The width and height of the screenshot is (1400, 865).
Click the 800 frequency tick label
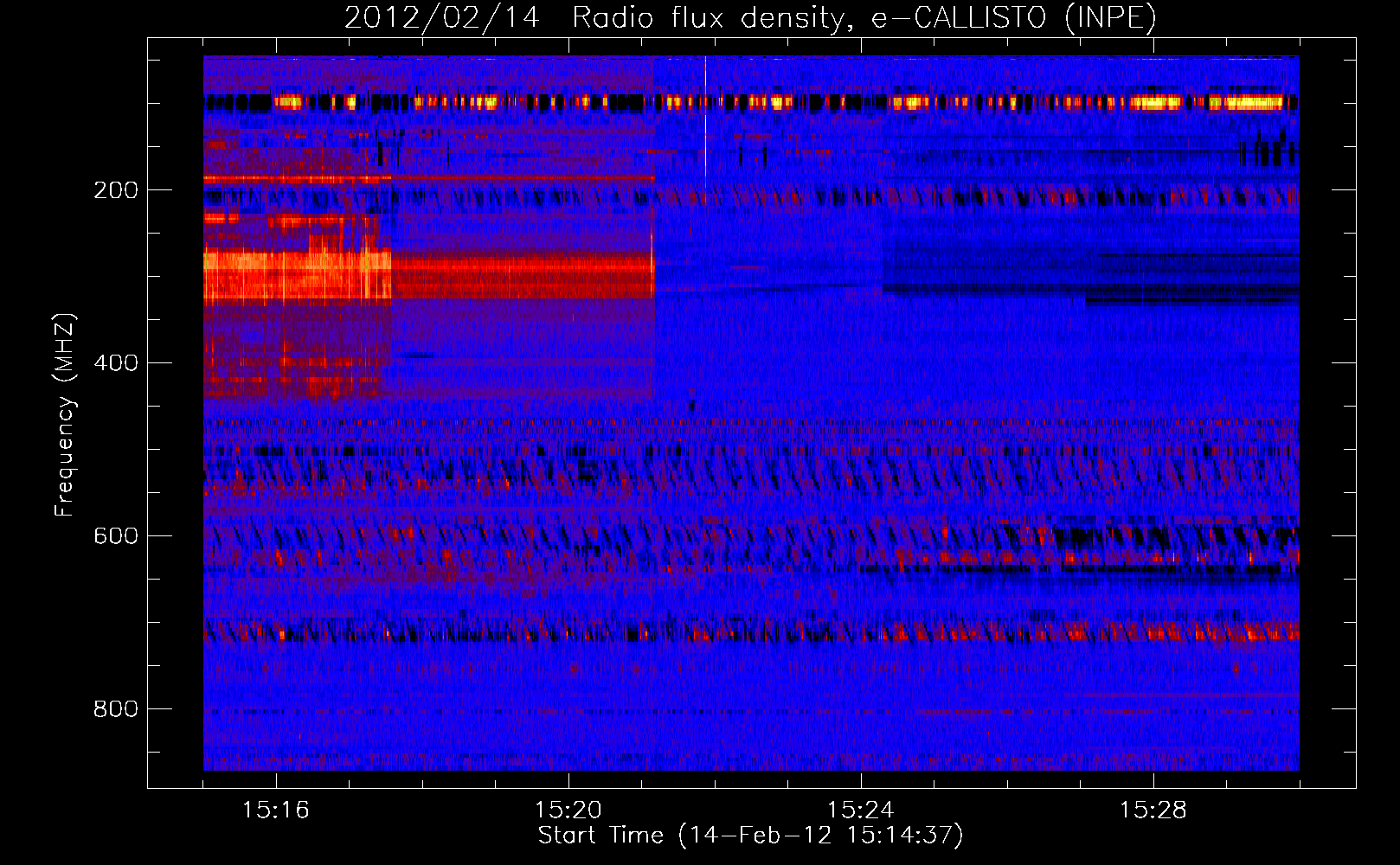coord(116,709)
